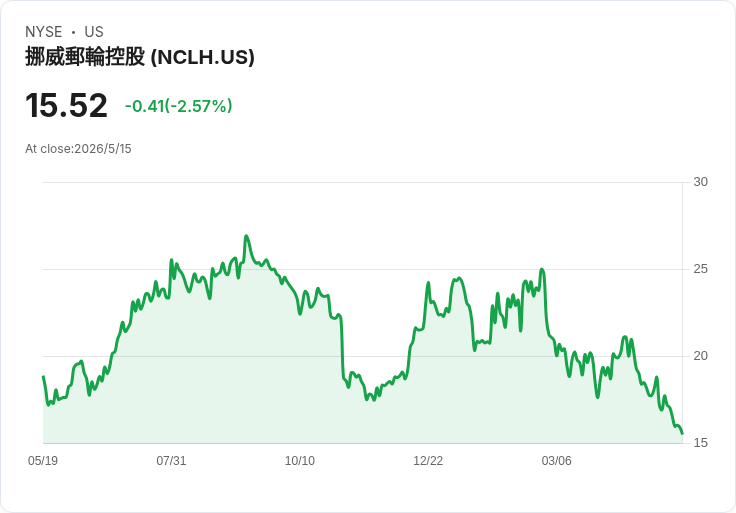
Task: Click the 25 horizontal gridline
Action: point(362,269)
